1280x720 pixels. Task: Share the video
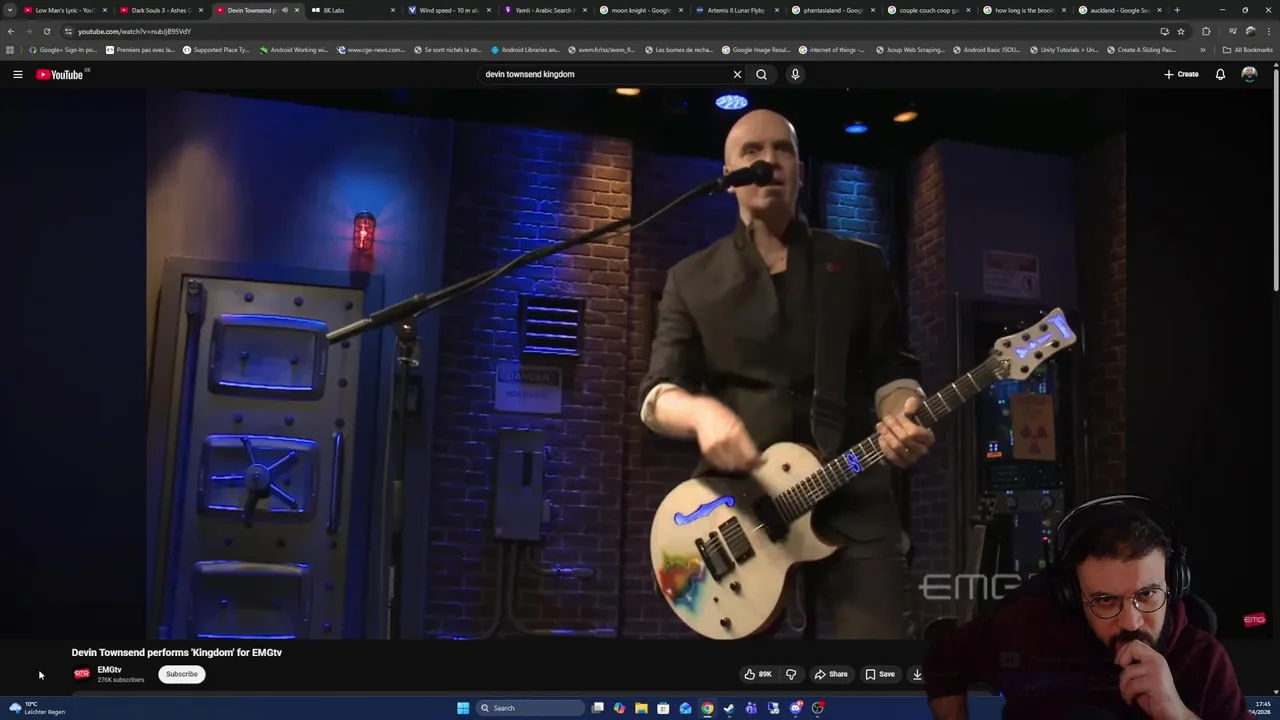(x=830, y=674)
